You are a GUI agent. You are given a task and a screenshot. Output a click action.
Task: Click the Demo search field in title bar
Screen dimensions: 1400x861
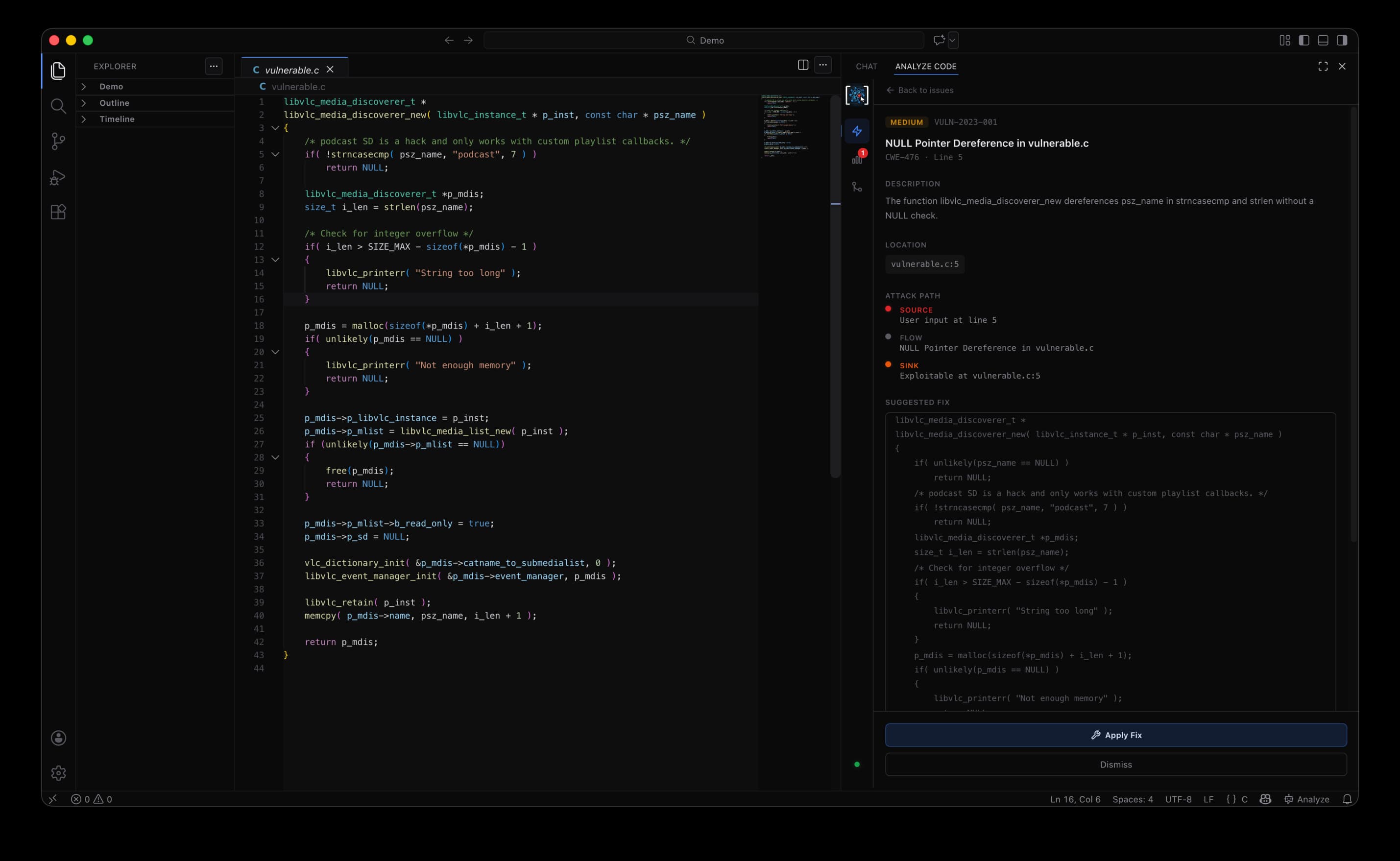tap(703, 41)
